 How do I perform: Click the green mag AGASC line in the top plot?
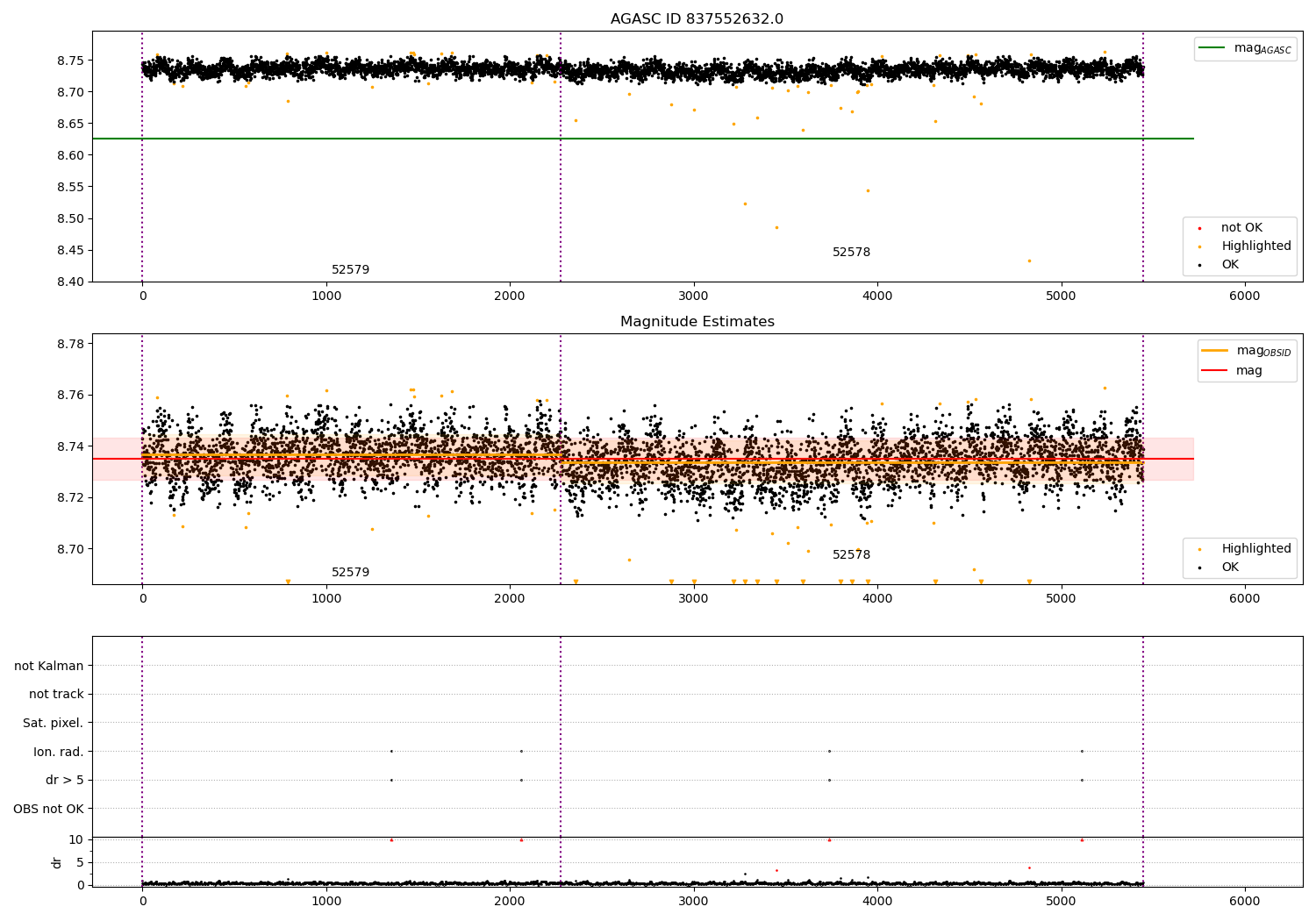[x=643, y=139]
